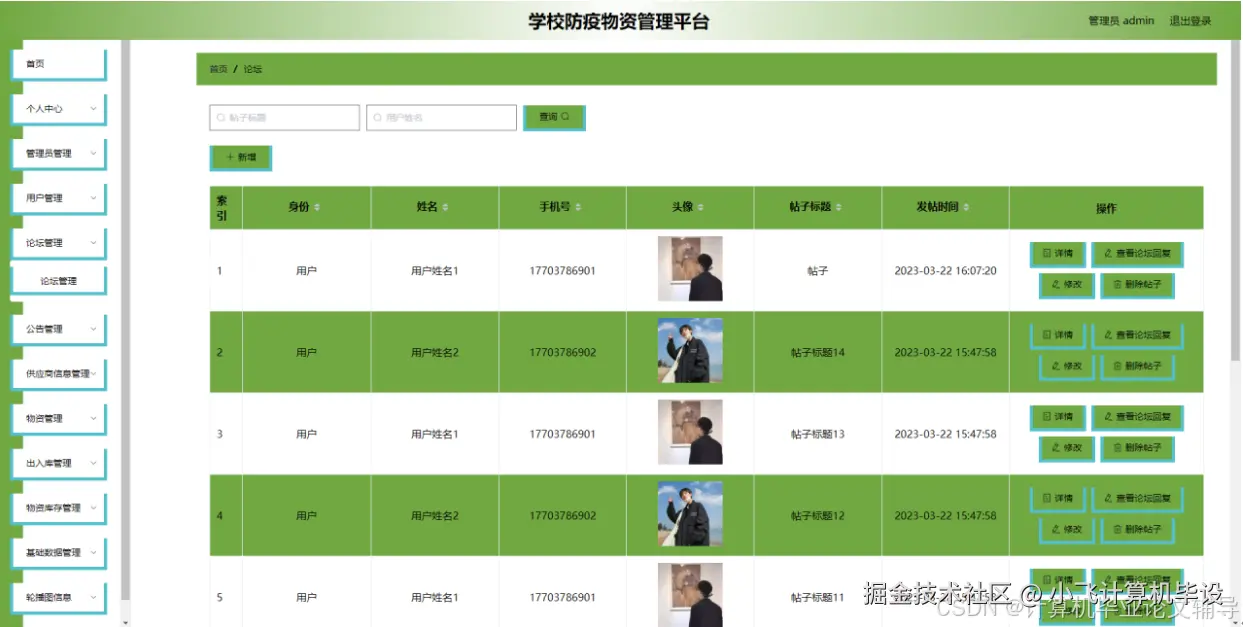This screenshot has height=627, width=1243.
Task: Expand the 基础数据管理 sidebar menu
Action: click(59, 553)
